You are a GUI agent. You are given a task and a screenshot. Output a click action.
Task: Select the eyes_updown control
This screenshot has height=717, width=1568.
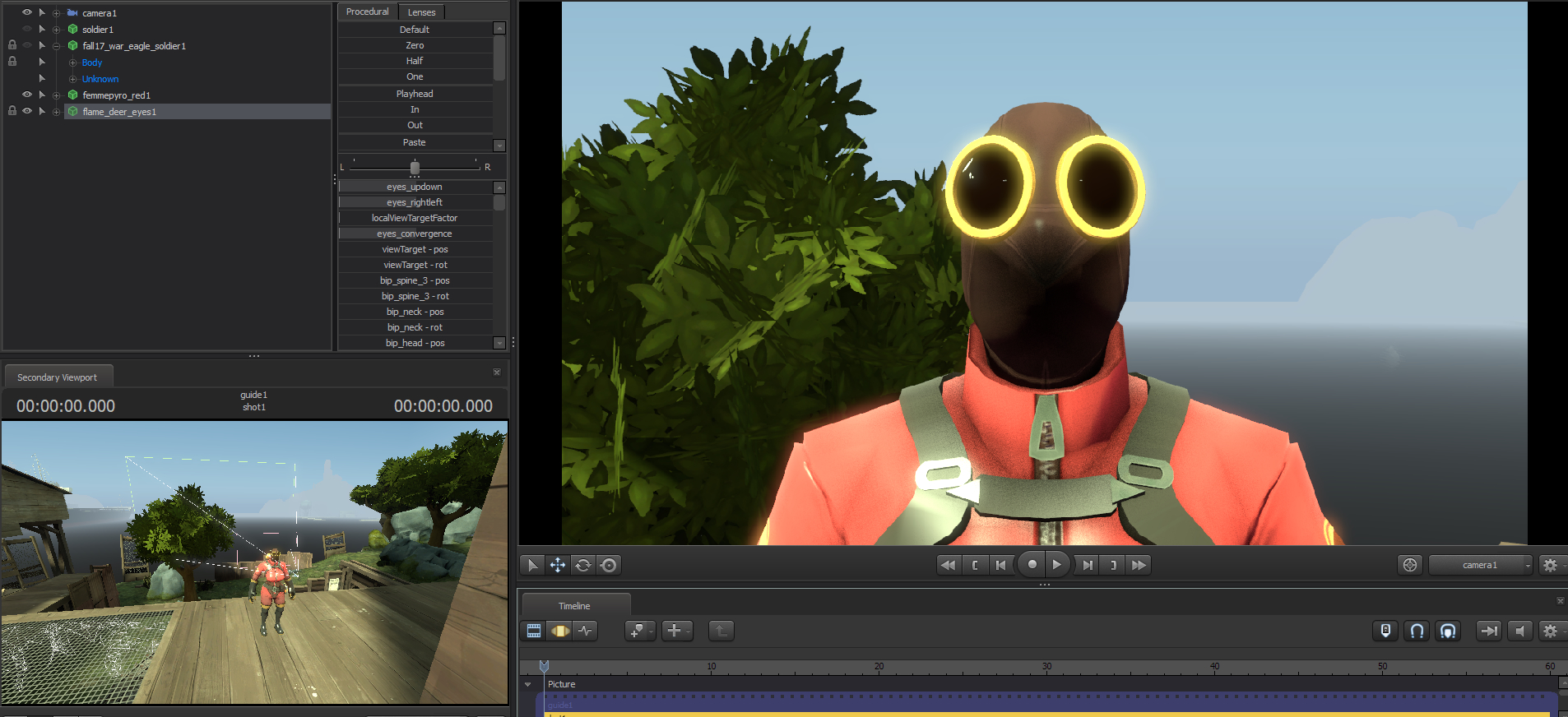415,187
